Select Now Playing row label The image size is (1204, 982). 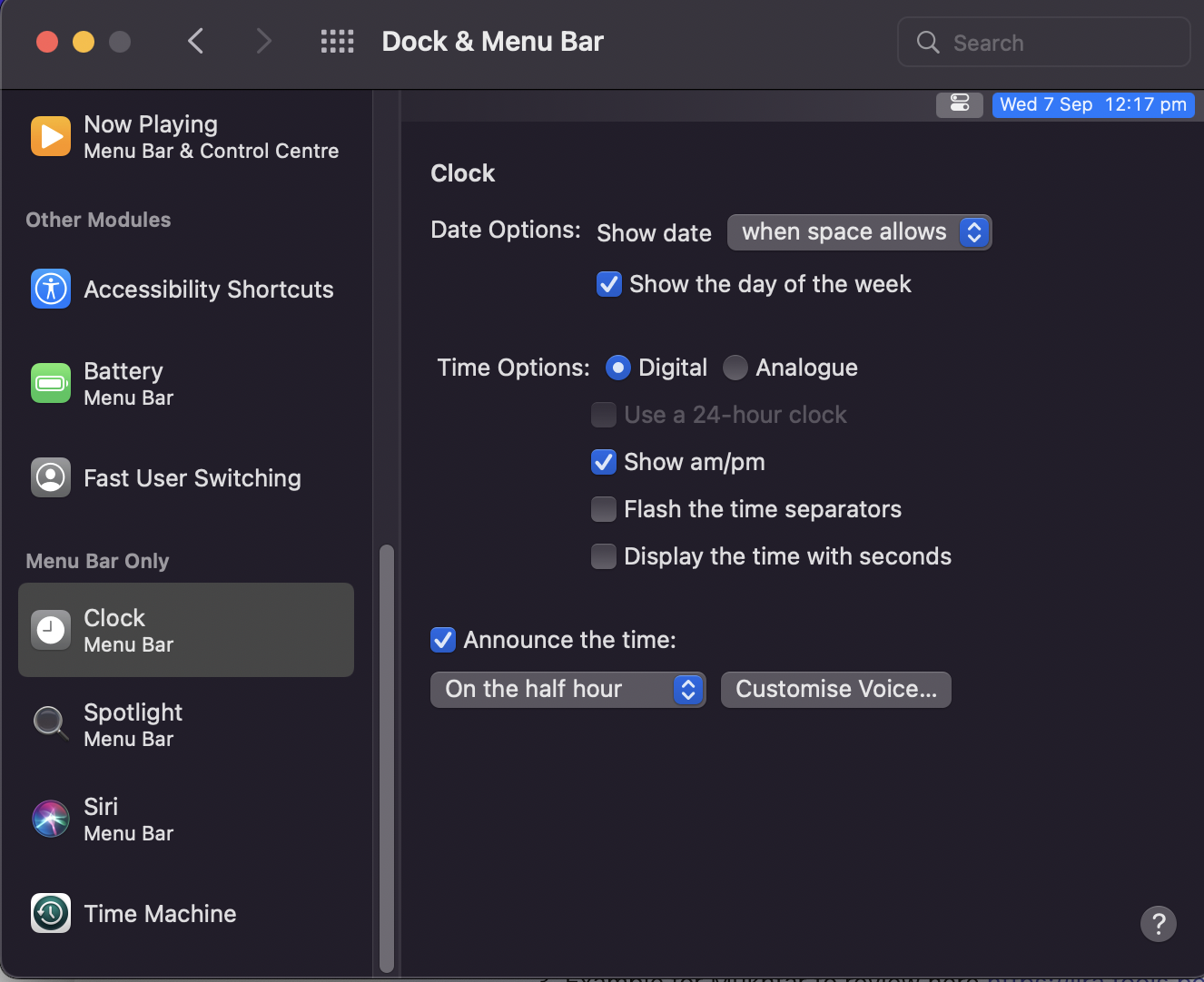[x=212, y=137]
